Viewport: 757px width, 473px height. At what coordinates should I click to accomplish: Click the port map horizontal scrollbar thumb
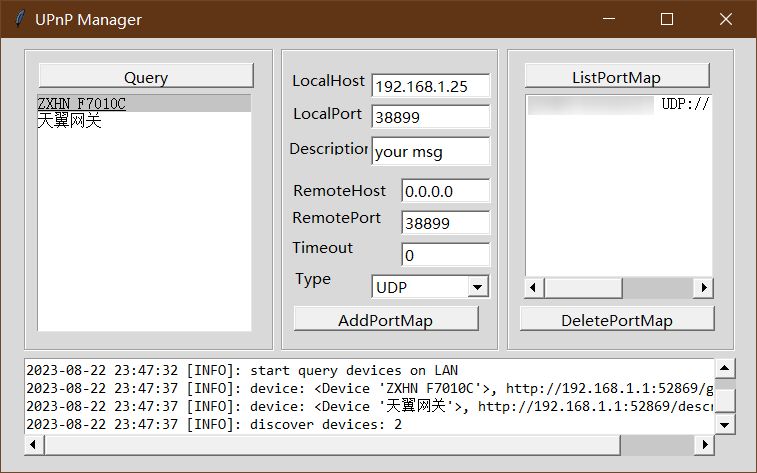(583, 288)
